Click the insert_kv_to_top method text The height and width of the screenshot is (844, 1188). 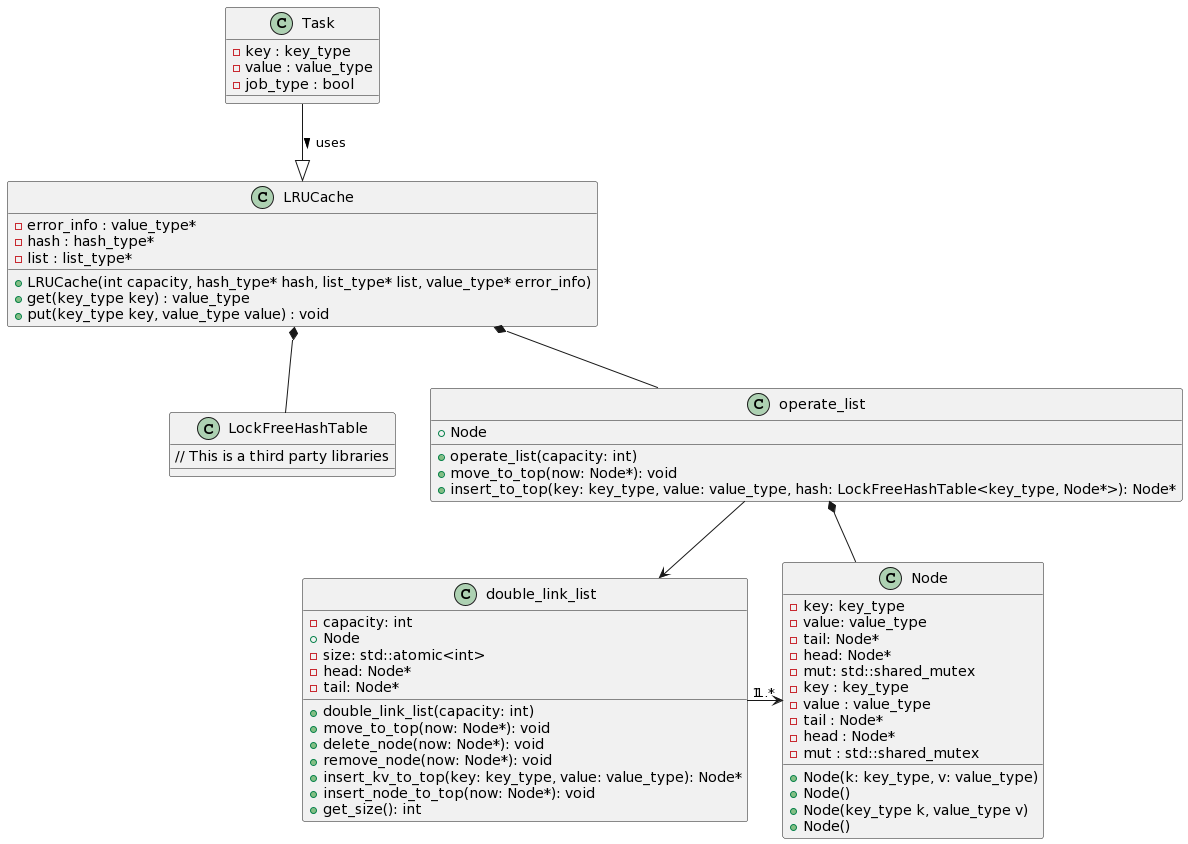click(532, 777)
